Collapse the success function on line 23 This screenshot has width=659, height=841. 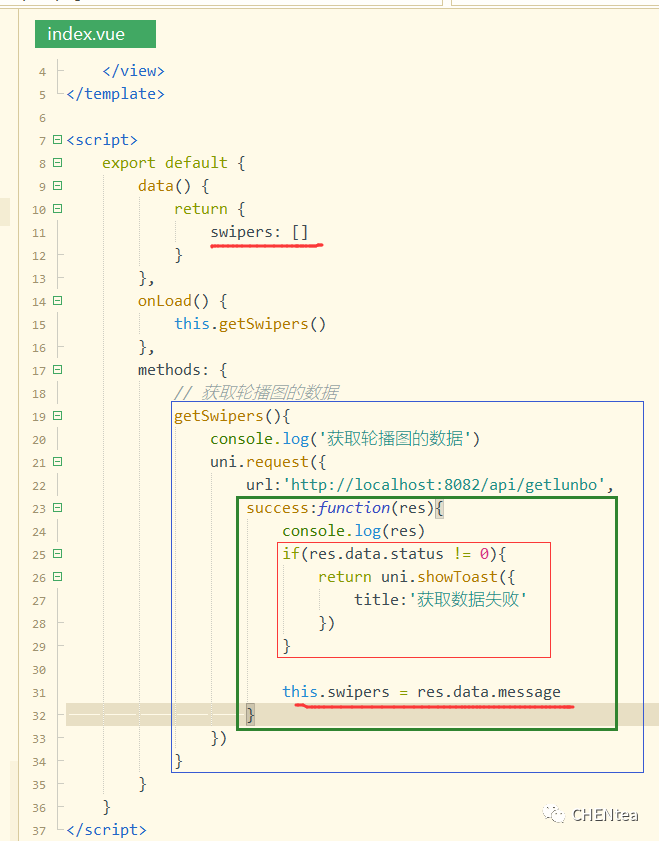pos(57,508)
